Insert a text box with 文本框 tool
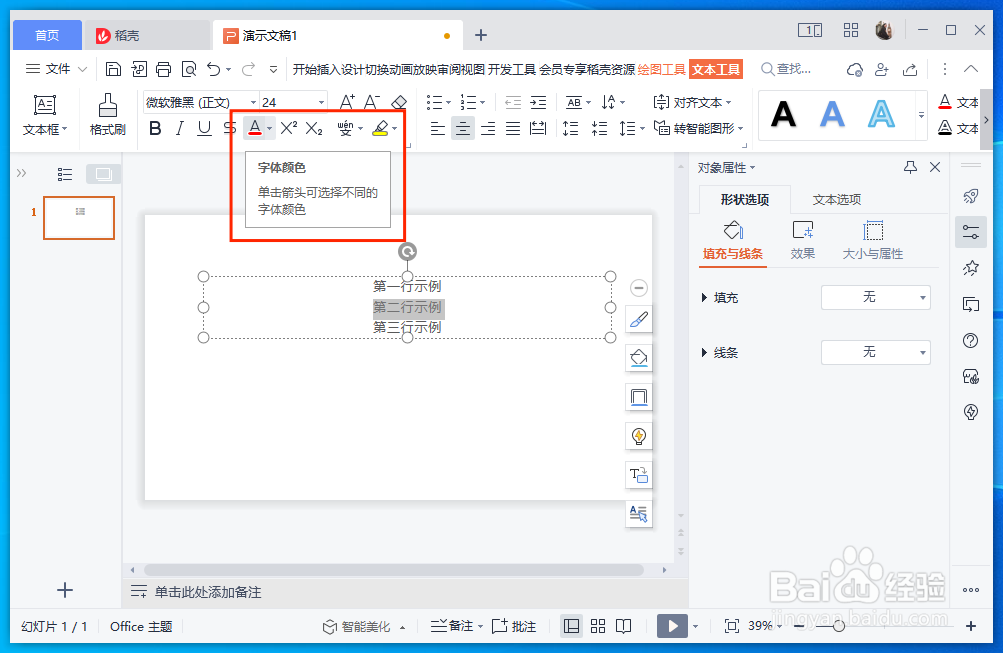This screenshot has height=653, width=1003. [45, 115]
